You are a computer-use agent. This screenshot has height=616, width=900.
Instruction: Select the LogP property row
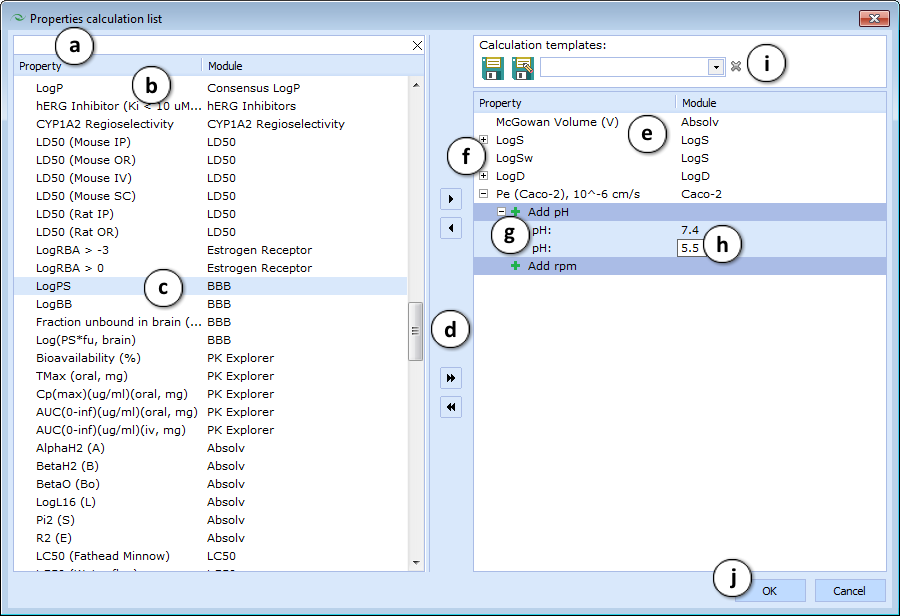[x=211, y=88]
